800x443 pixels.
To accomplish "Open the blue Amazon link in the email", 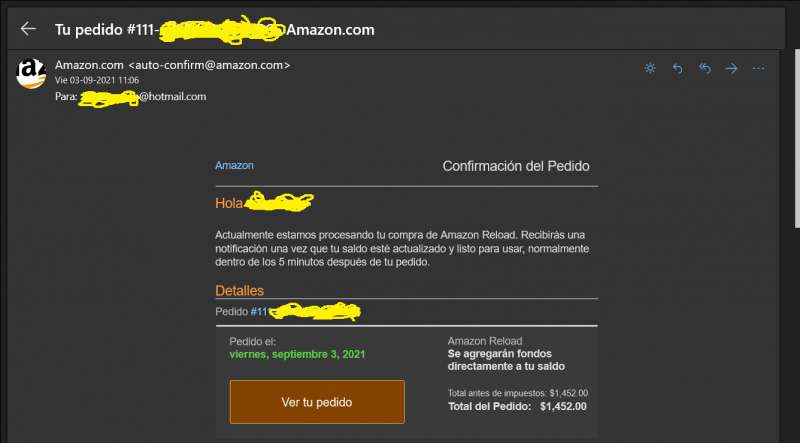I will (x=234, y=165).
